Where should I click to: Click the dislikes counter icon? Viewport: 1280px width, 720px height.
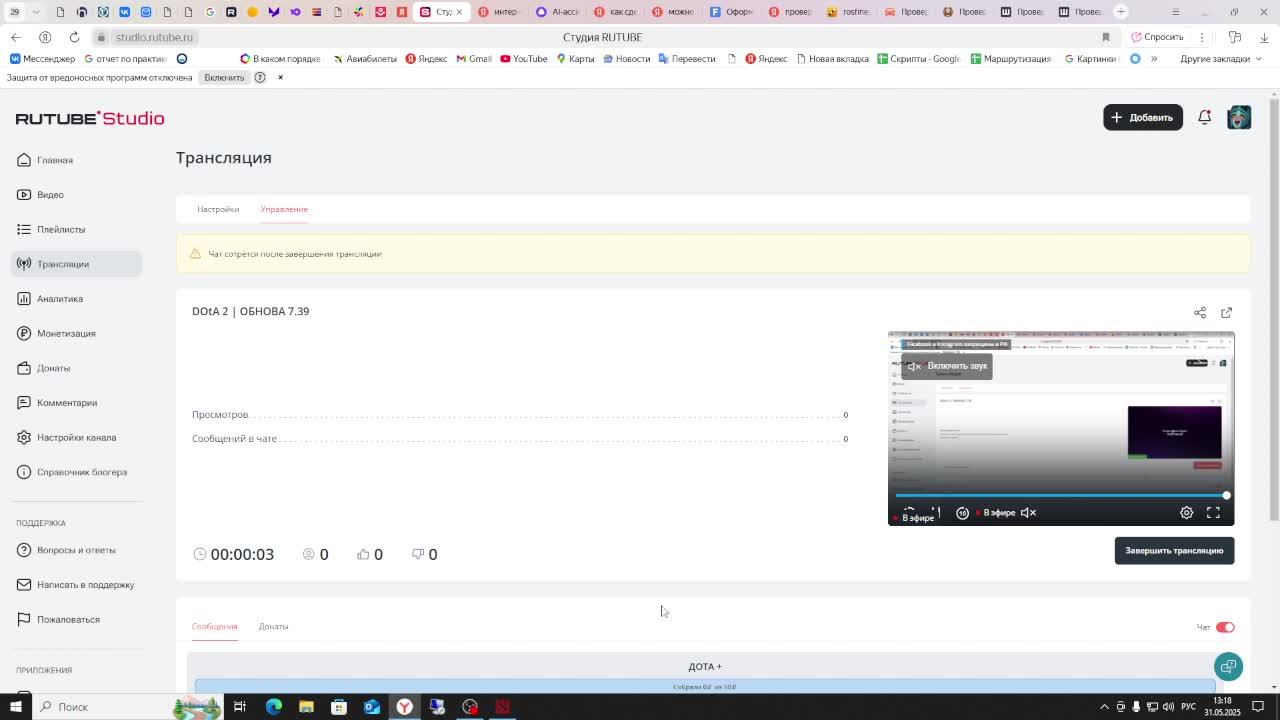[x=418, y=554]
